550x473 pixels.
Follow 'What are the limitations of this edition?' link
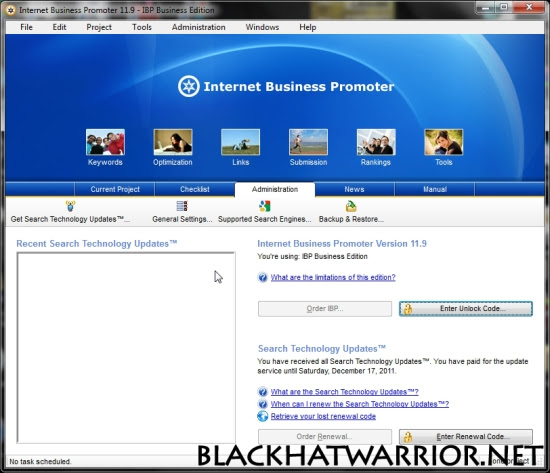(x=333, y=278)
